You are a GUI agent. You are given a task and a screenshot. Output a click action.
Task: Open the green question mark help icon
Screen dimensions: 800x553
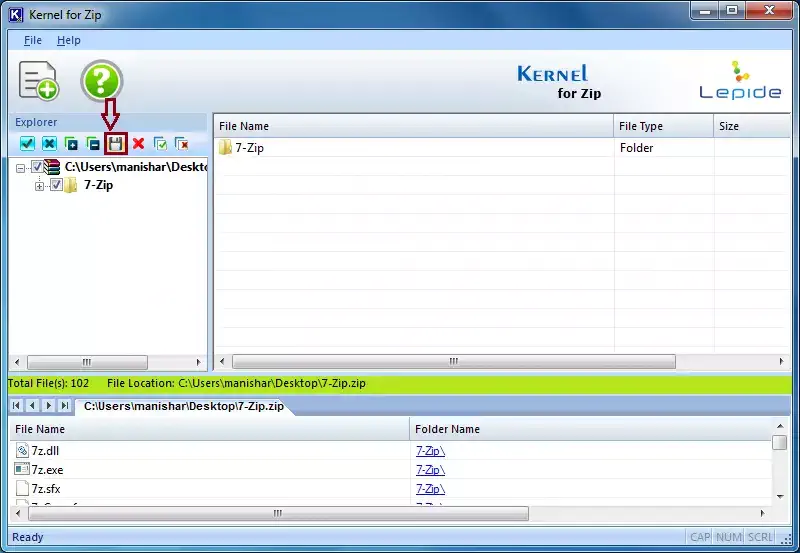click(102, 81)
